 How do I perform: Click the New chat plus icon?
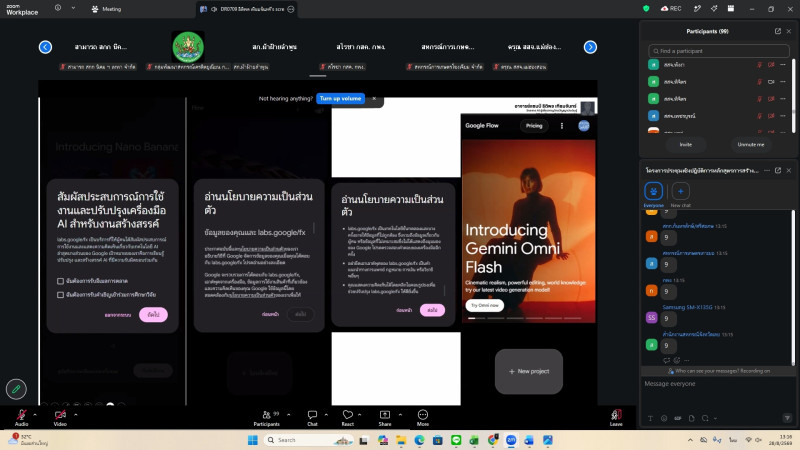(x=680, y=191)
